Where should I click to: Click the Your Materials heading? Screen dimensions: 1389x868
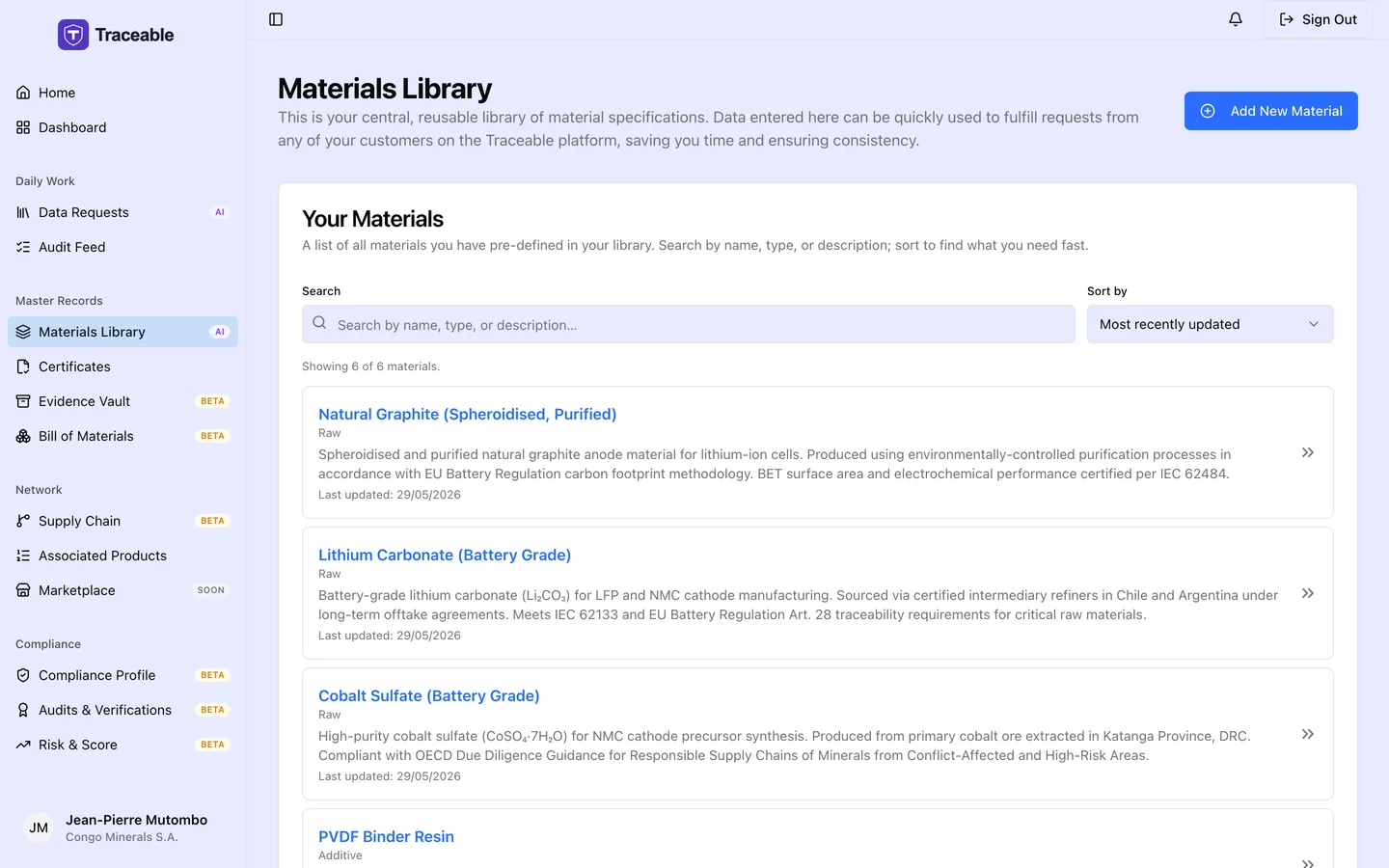tap(372, 219)
